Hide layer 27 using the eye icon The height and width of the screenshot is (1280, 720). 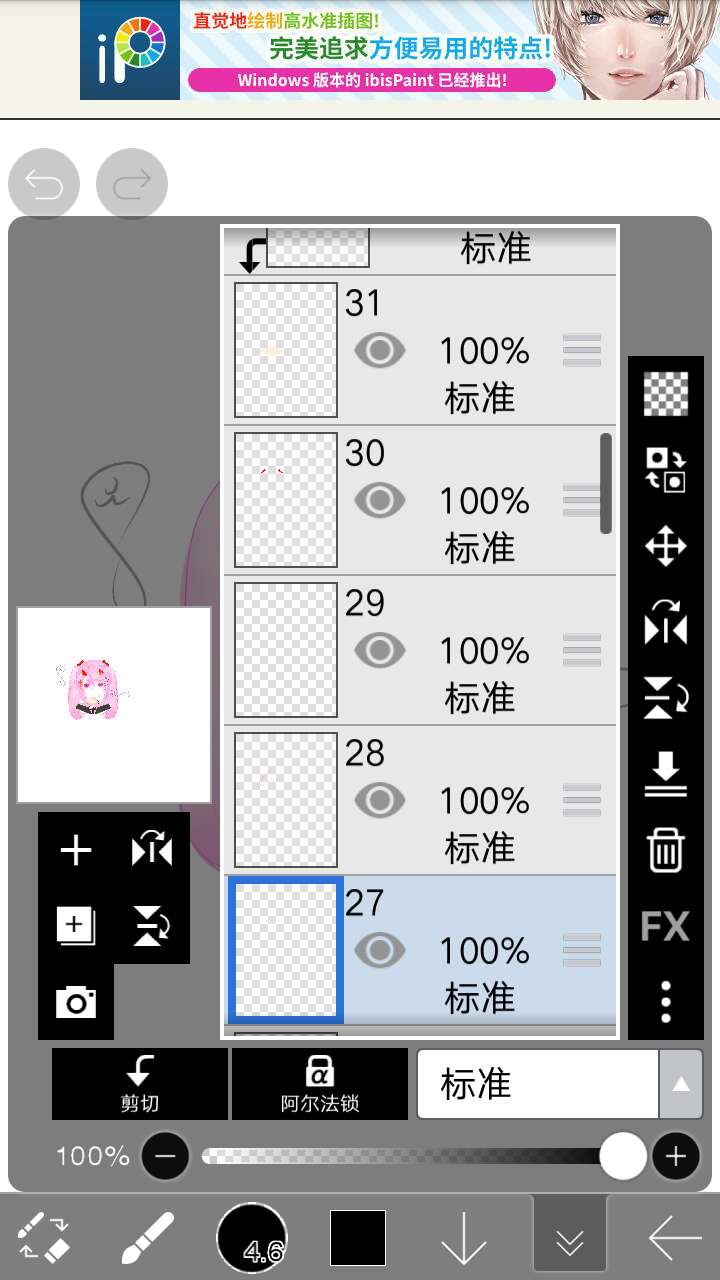pyautogui.click(x=380, y=950)
